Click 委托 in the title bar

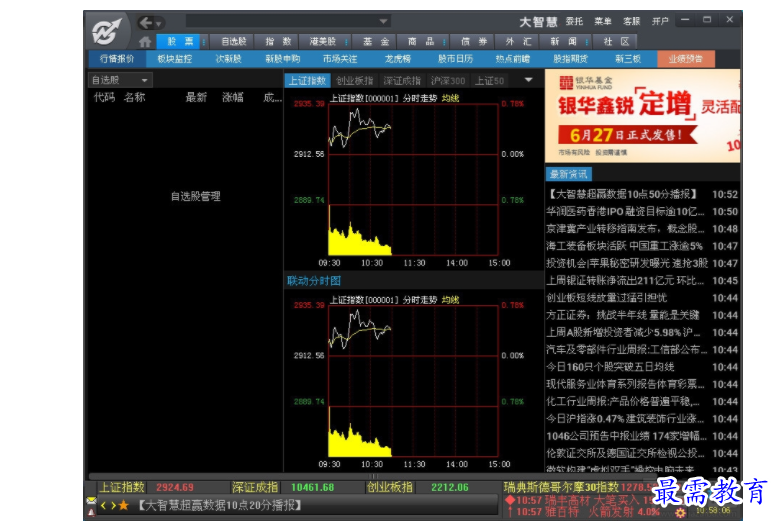tap(574, 21)
